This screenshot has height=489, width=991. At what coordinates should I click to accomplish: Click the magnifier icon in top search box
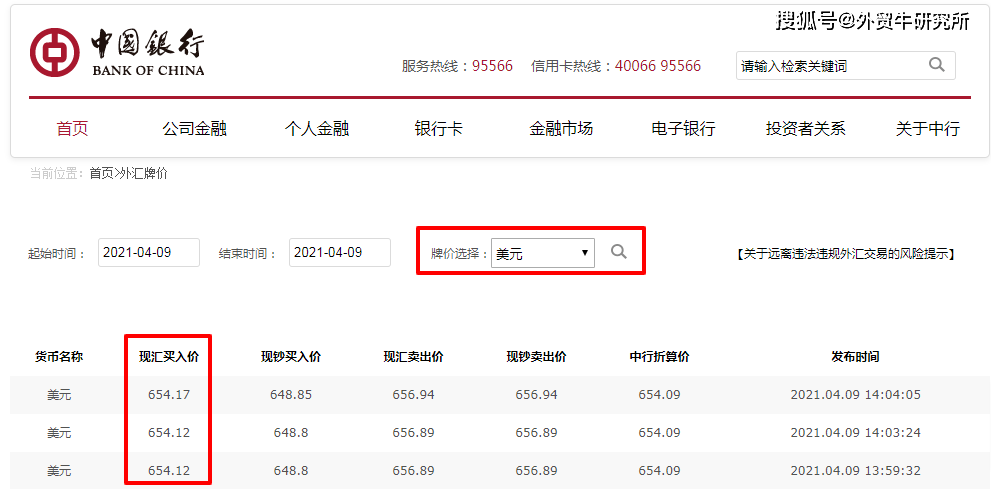click(x=936, y=65)
